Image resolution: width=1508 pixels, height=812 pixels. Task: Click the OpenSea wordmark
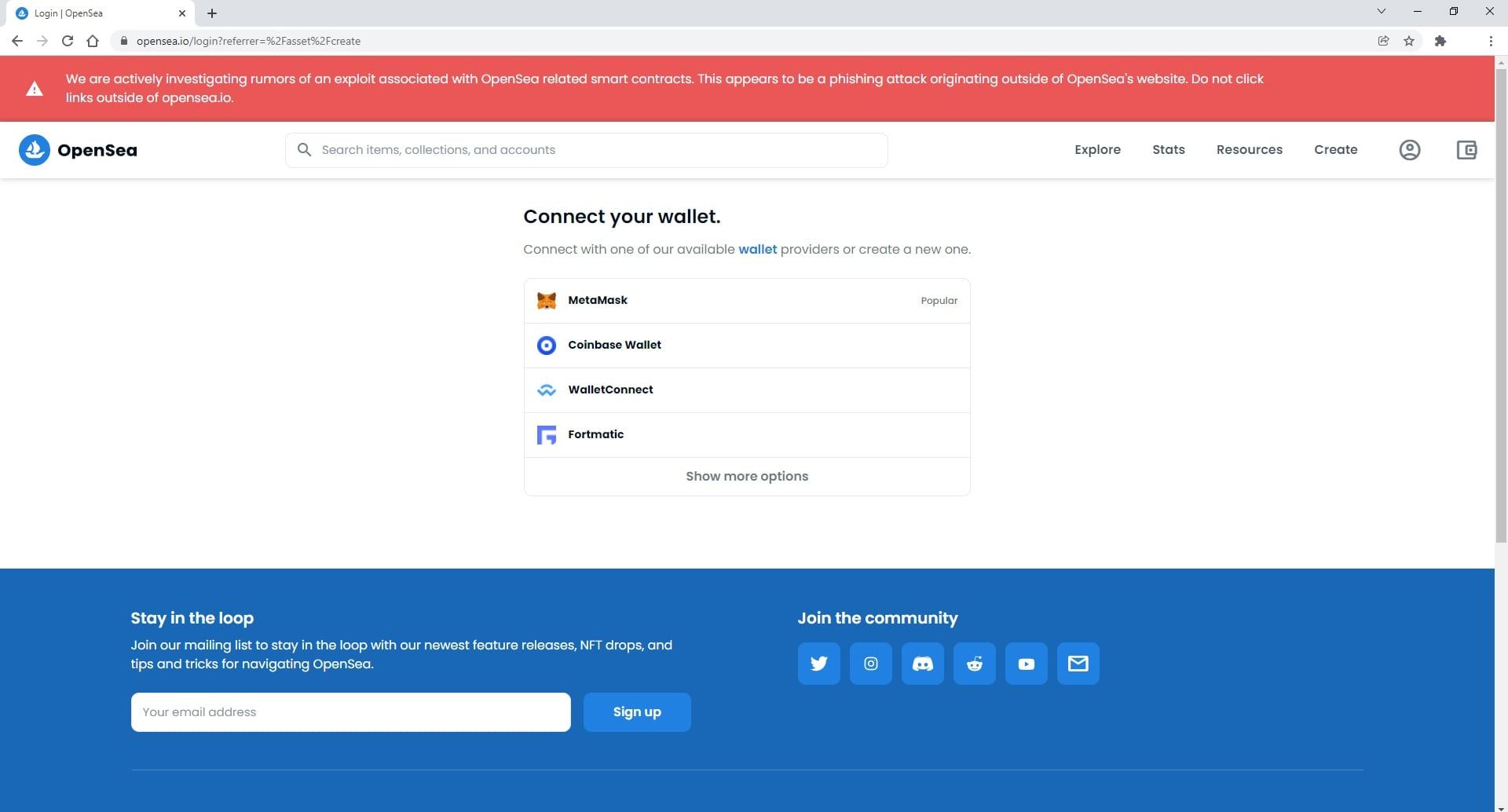pyautogui.click(x=97, y=150)
